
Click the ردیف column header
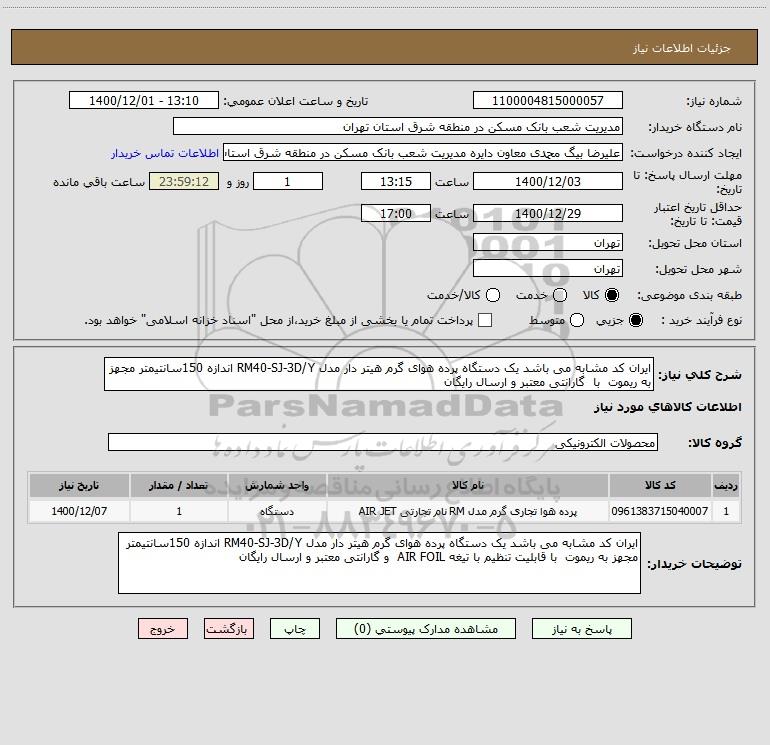(726, 485)
